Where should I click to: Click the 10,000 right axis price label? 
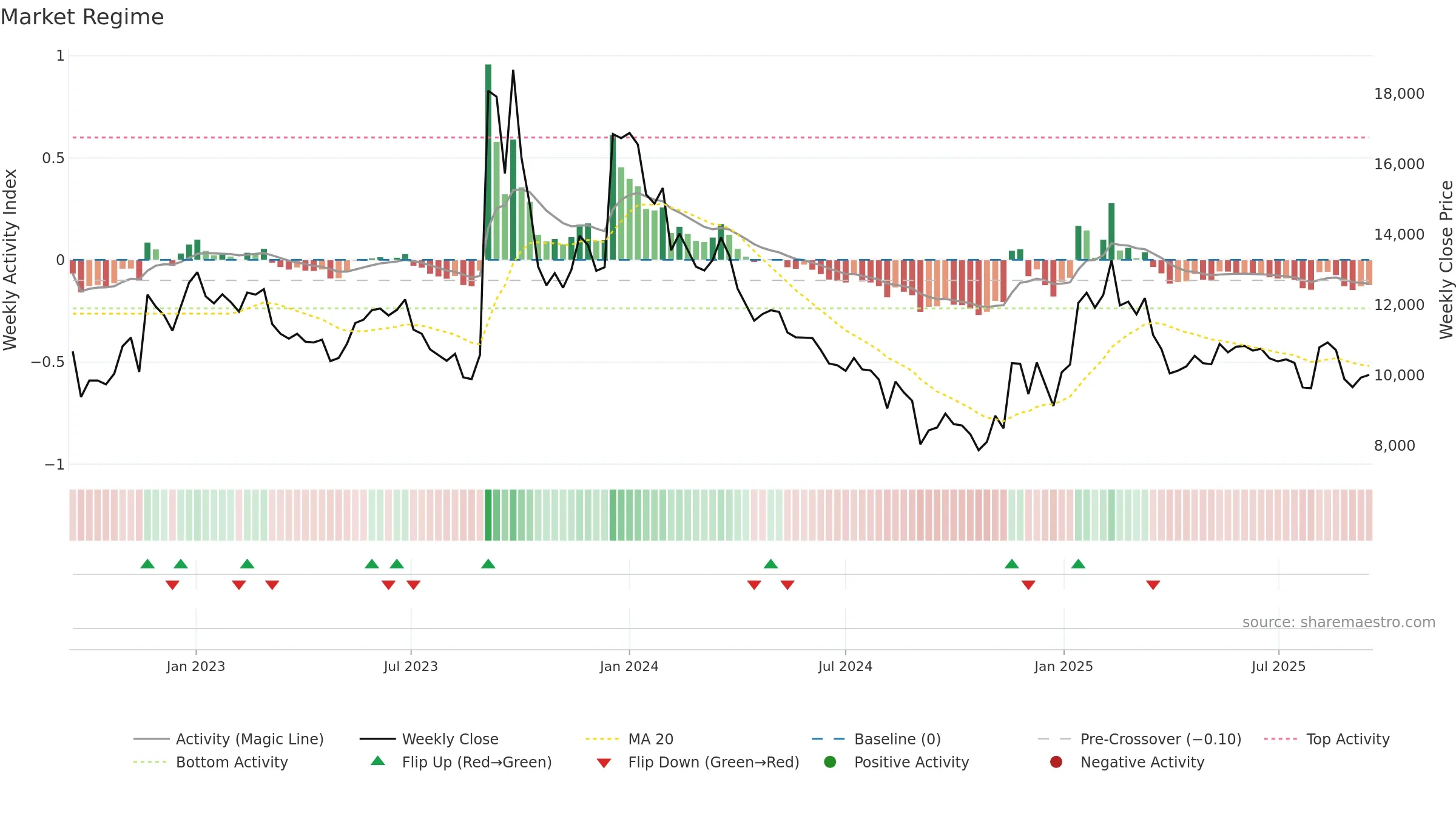click(x=1399, y=376)
